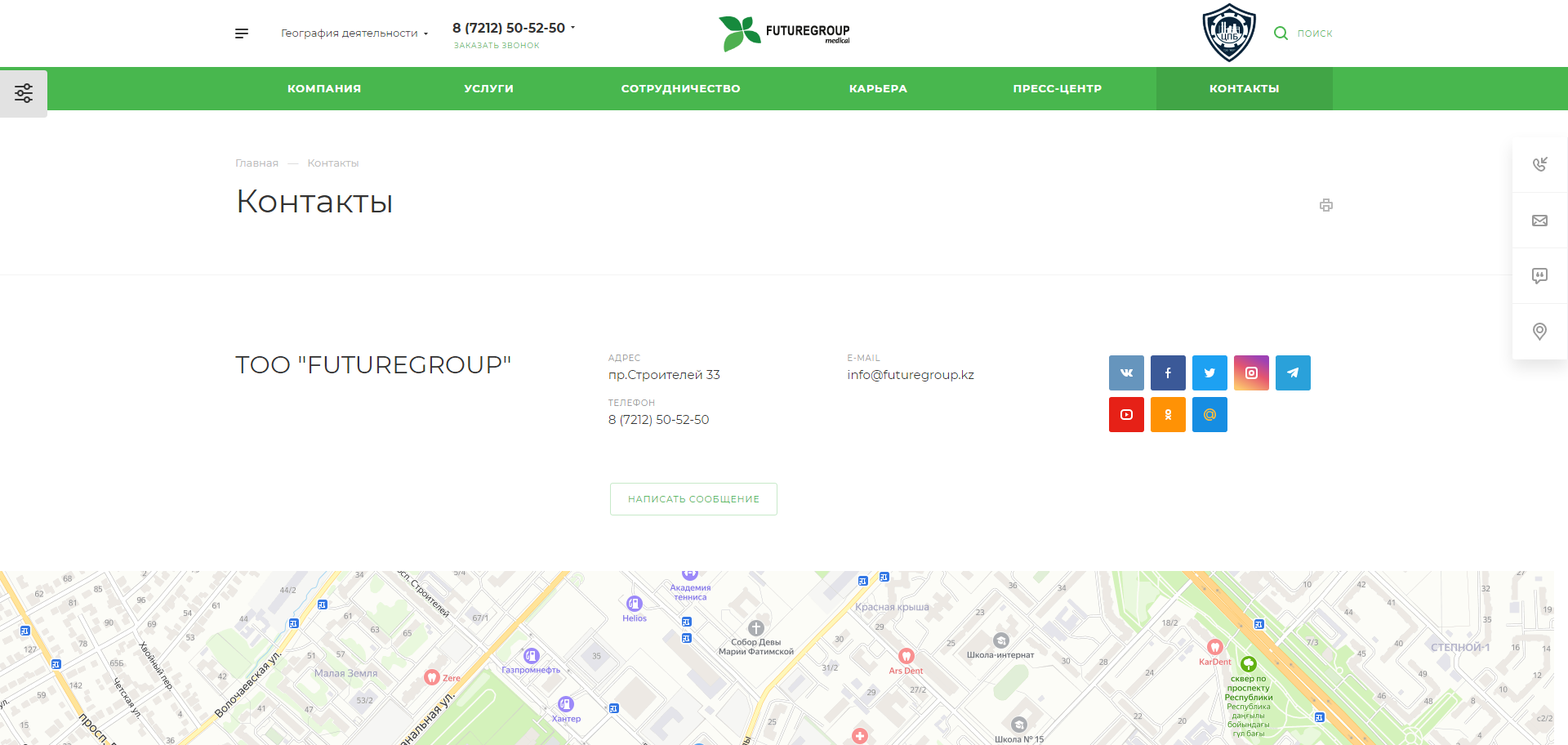Expand the География деятельности dropdown
The height and width of the screenshot is (745, 1568).
pyautogui.click(x=354, y=33)
